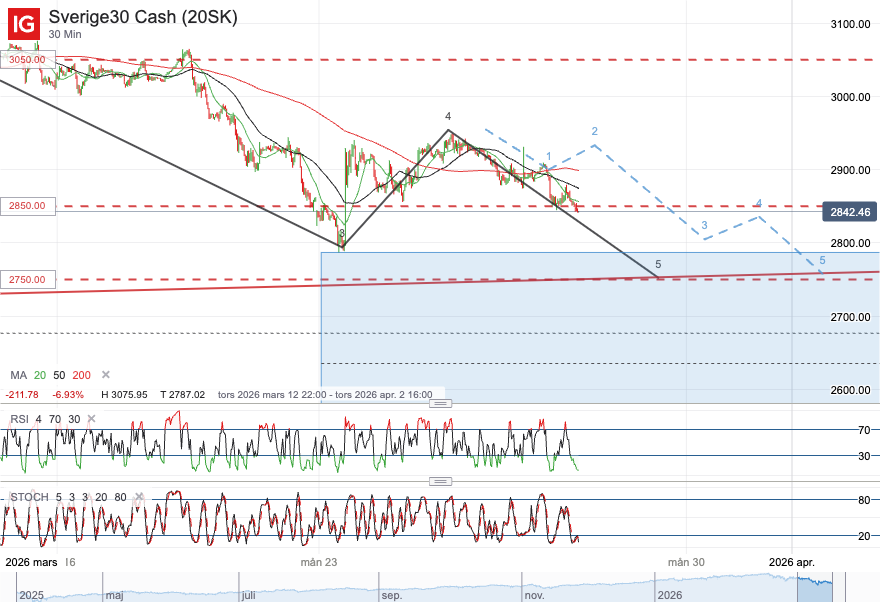
Task: Jump to maj in the navigator timeline
Action: tap(114, 595)
